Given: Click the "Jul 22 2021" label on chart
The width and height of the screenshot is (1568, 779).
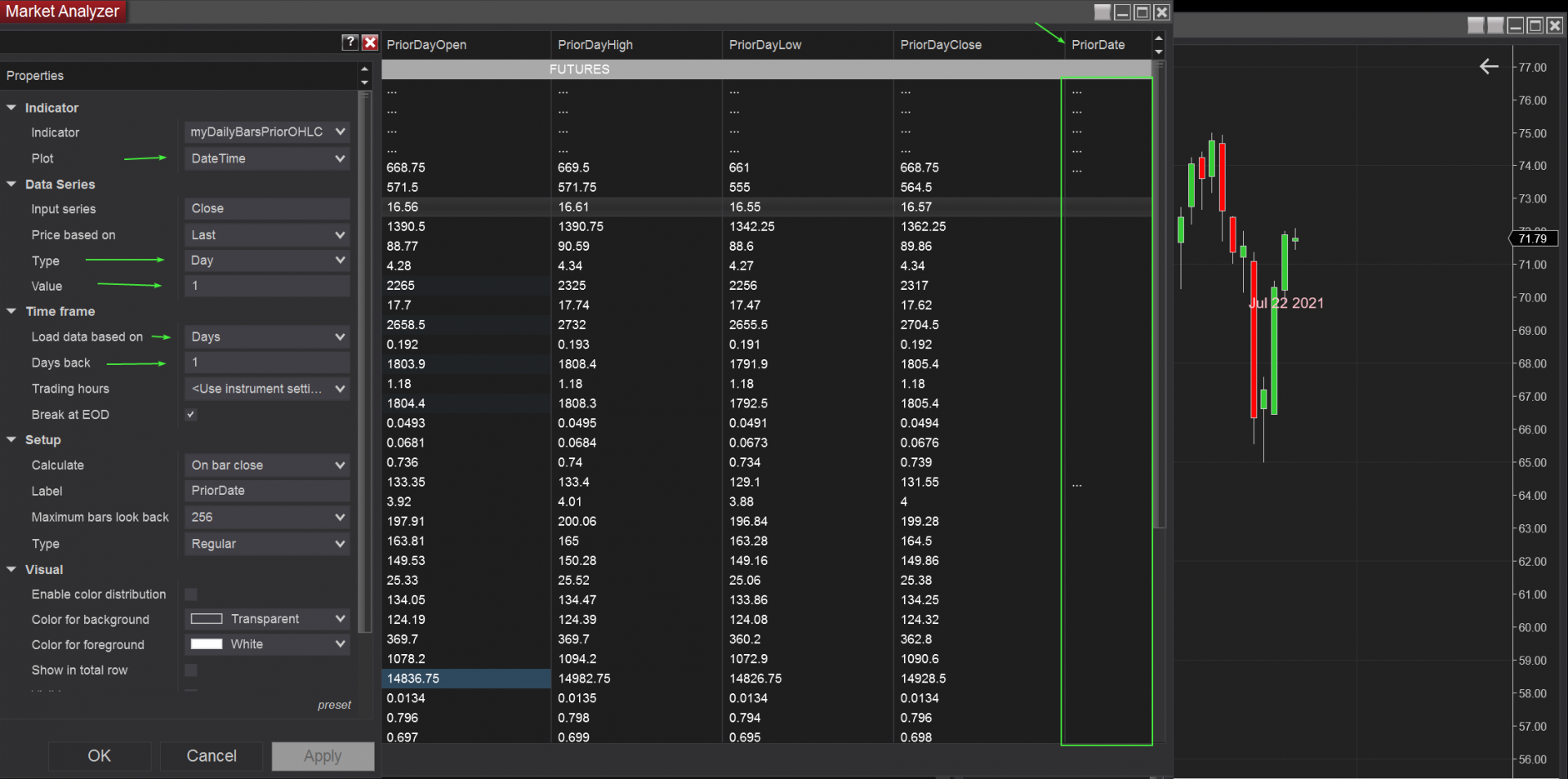Looking at the screenshot, I should pos(1286,303).
